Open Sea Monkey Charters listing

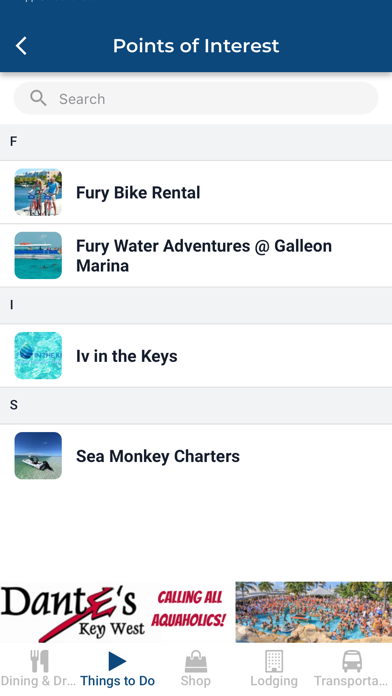pos(196,456)
